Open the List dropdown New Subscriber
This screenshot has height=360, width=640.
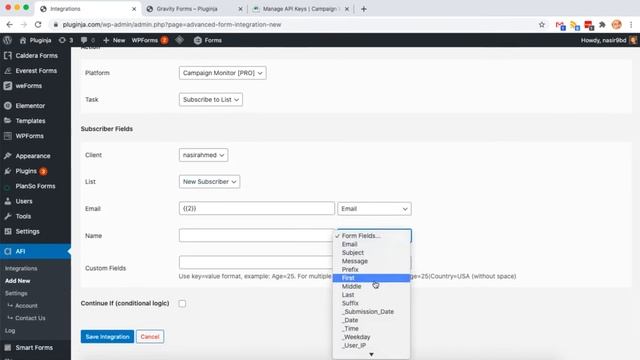point(209,182)
